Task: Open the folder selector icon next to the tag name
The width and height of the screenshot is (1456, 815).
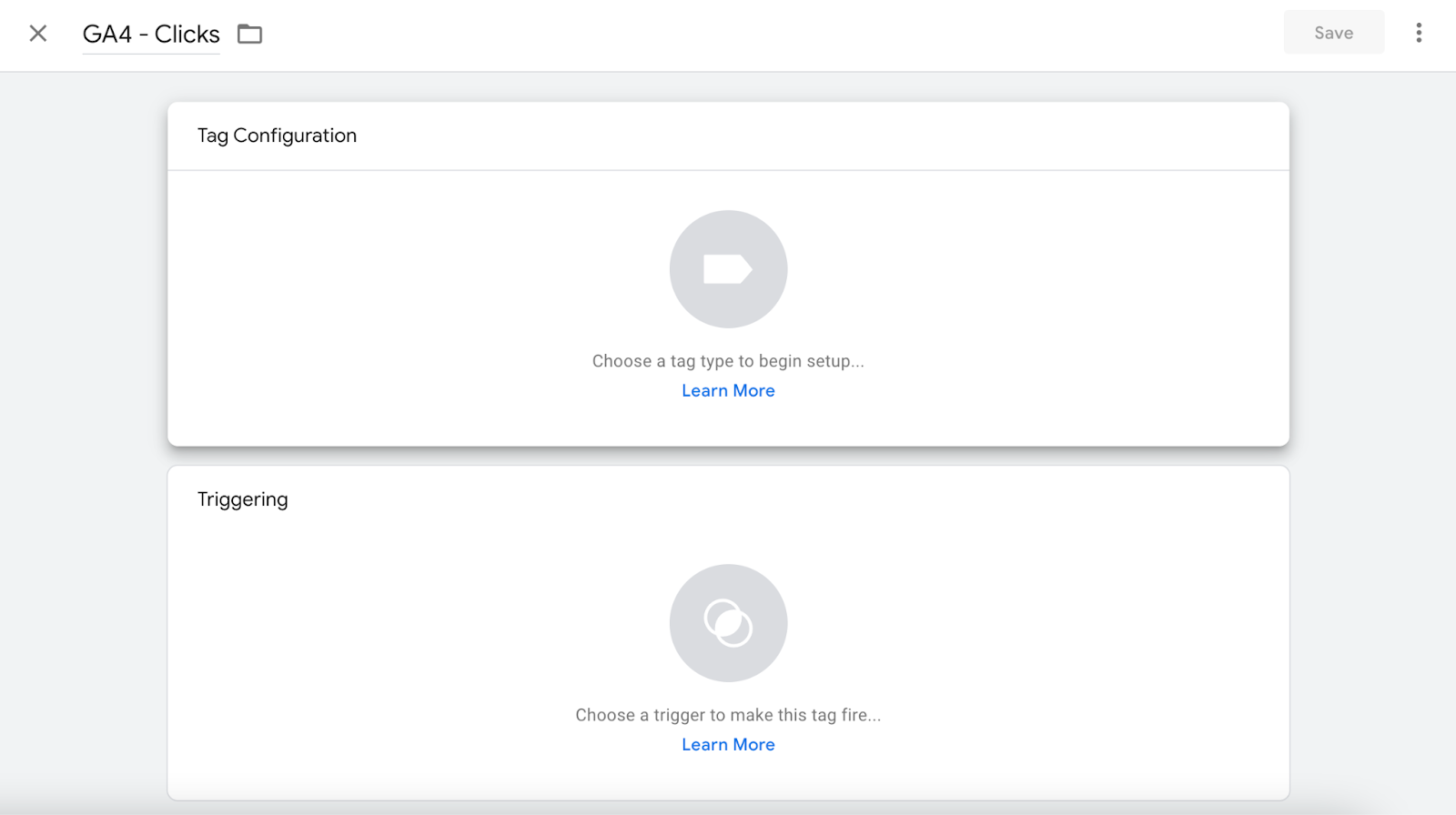Action: pyautogui.click(x=249, y=35)
